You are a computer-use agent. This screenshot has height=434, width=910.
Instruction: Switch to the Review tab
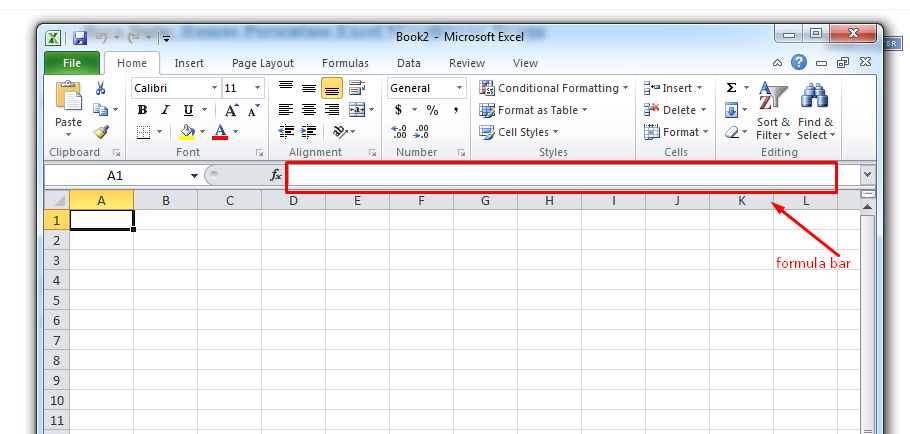pyautogui.click(x=467, y=63)
